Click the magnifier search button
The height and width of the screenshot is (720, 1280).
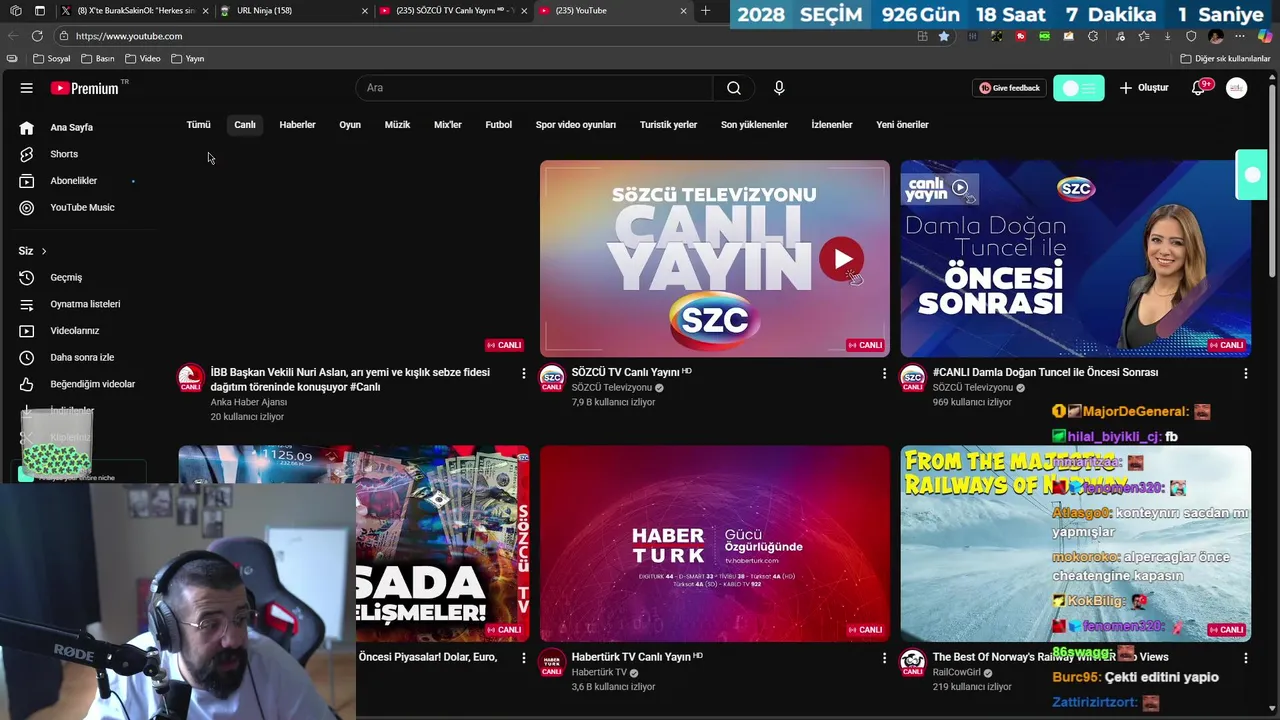click(x=734, y=88)
